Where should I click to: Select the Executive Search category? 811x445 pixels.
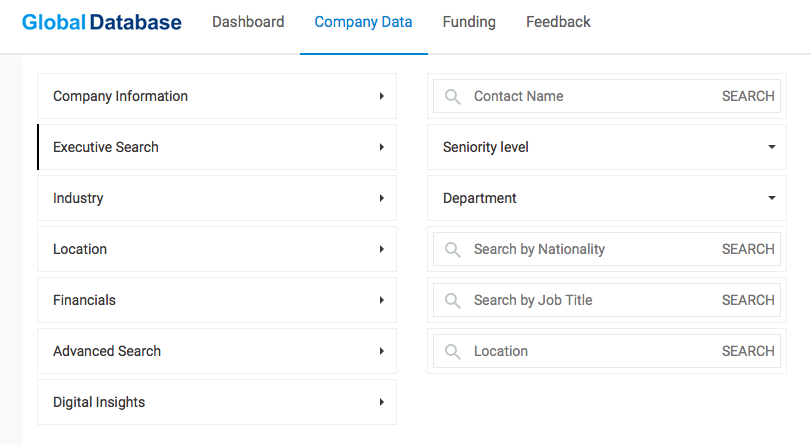tap(106, 148)
